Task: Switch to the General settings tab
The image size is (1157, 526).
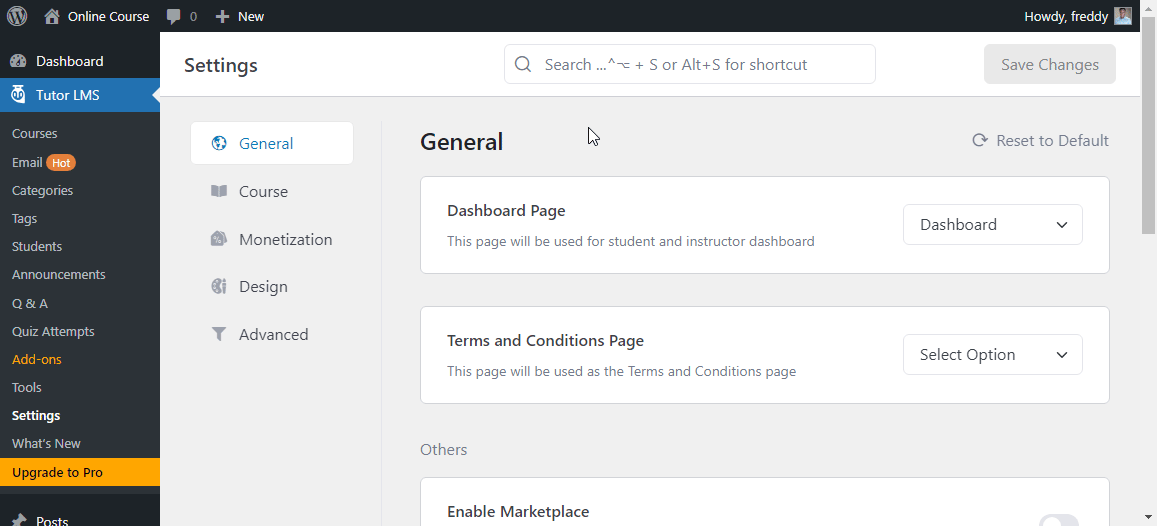Action: [x=272, y=143]
